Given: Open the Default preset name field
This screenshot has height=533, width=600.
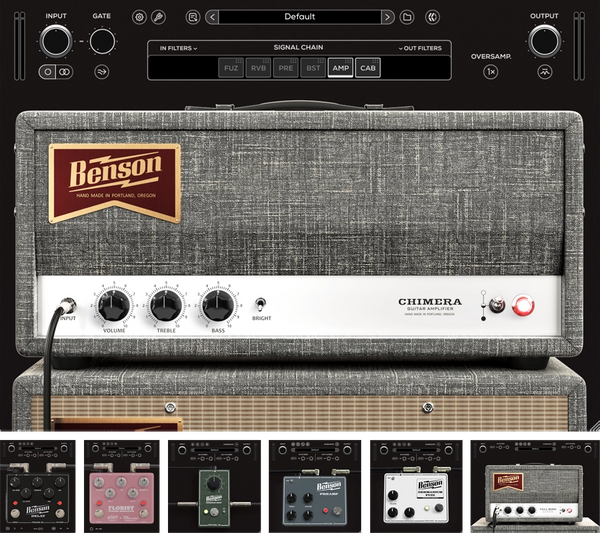Looking at the screenshot, I should (x=300, y=17).
